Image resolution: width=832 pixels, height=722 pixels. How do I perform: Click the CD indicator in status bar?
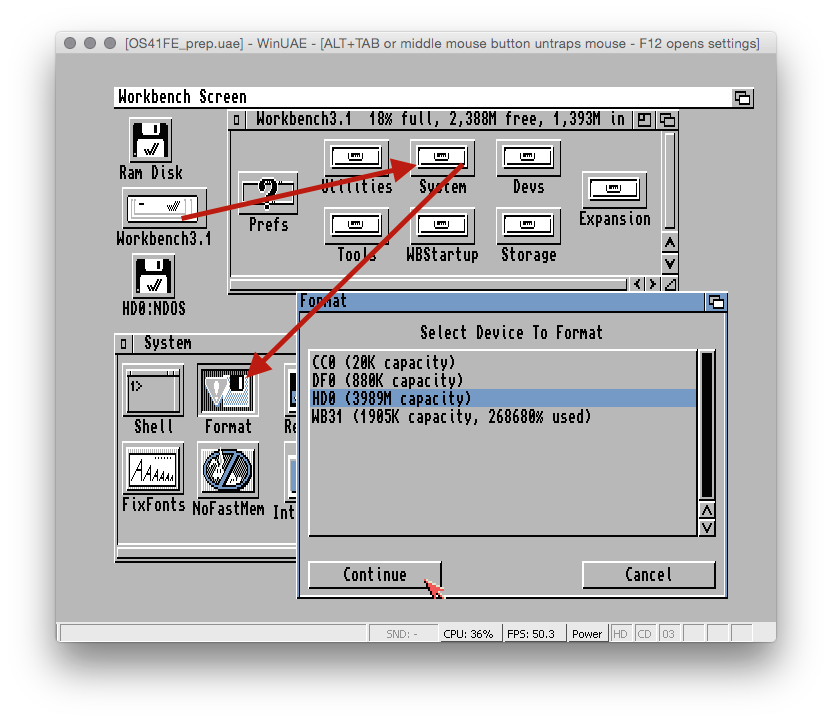tap(644, 633)
